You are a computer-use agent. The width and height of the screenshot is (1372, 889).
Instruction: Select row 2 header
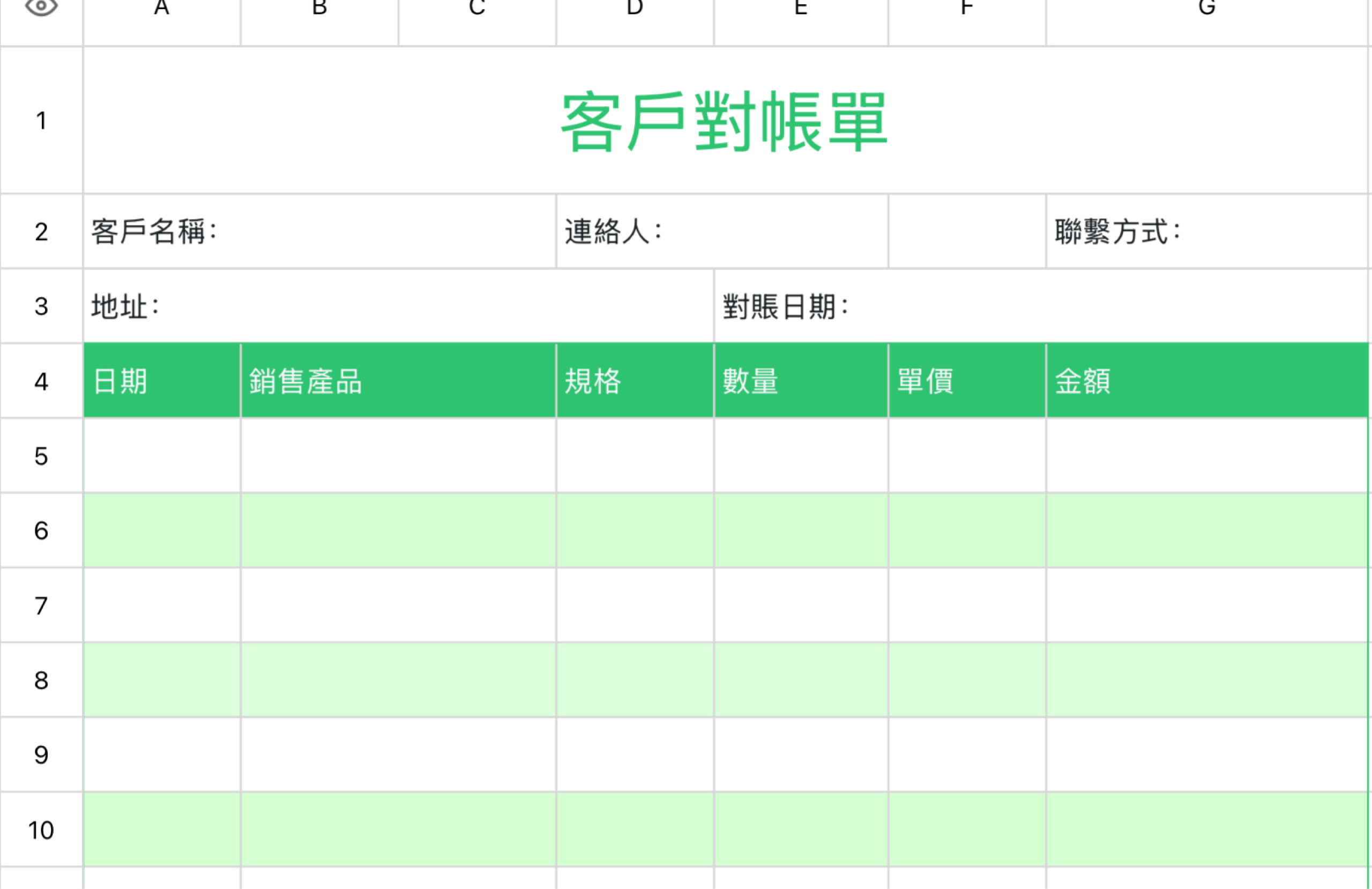(41, 231)
